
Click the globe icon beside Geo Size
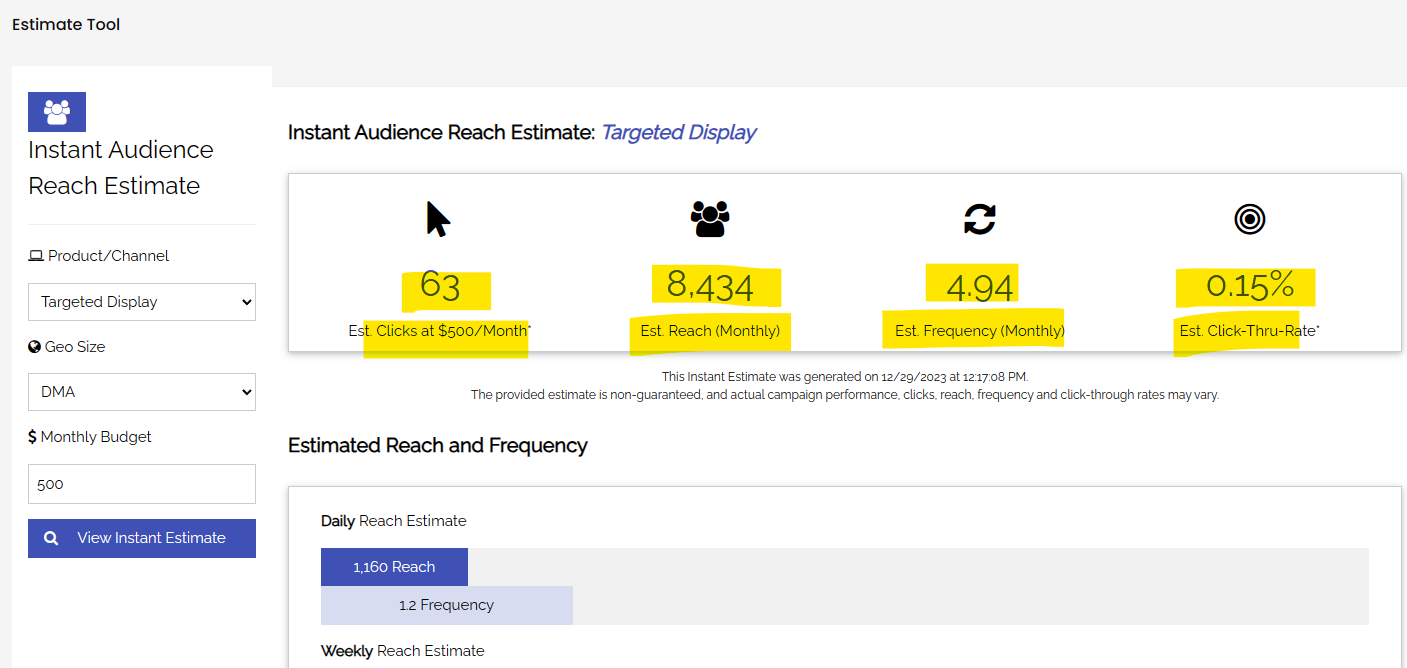point(35,347)
